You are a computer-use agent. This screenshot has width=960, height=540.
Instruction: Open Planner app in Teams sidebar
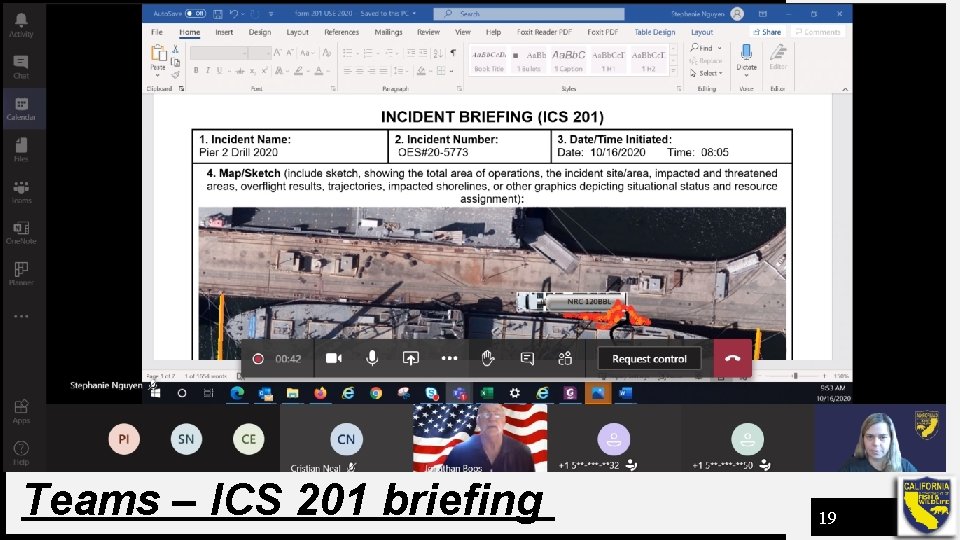[21, 274]
